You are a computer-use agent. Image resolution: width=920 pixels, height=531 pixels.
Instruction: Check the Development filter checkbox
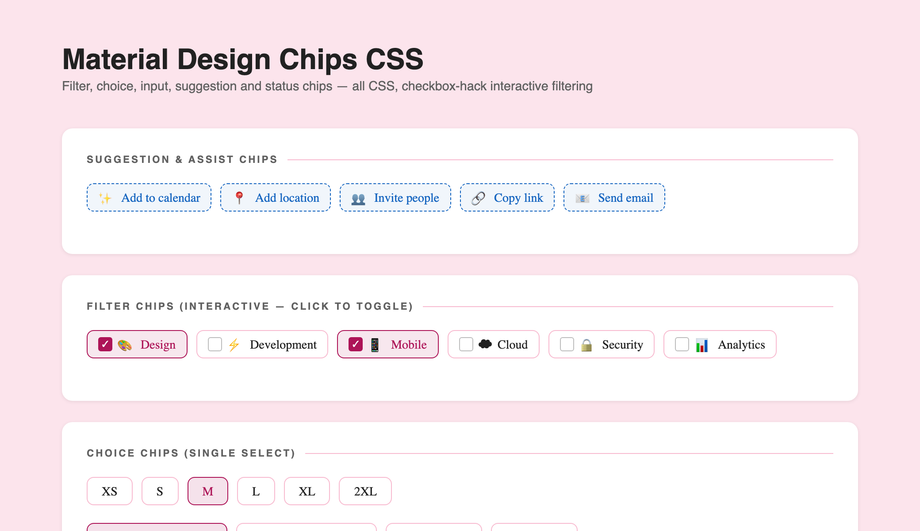[x=215, y=344]
